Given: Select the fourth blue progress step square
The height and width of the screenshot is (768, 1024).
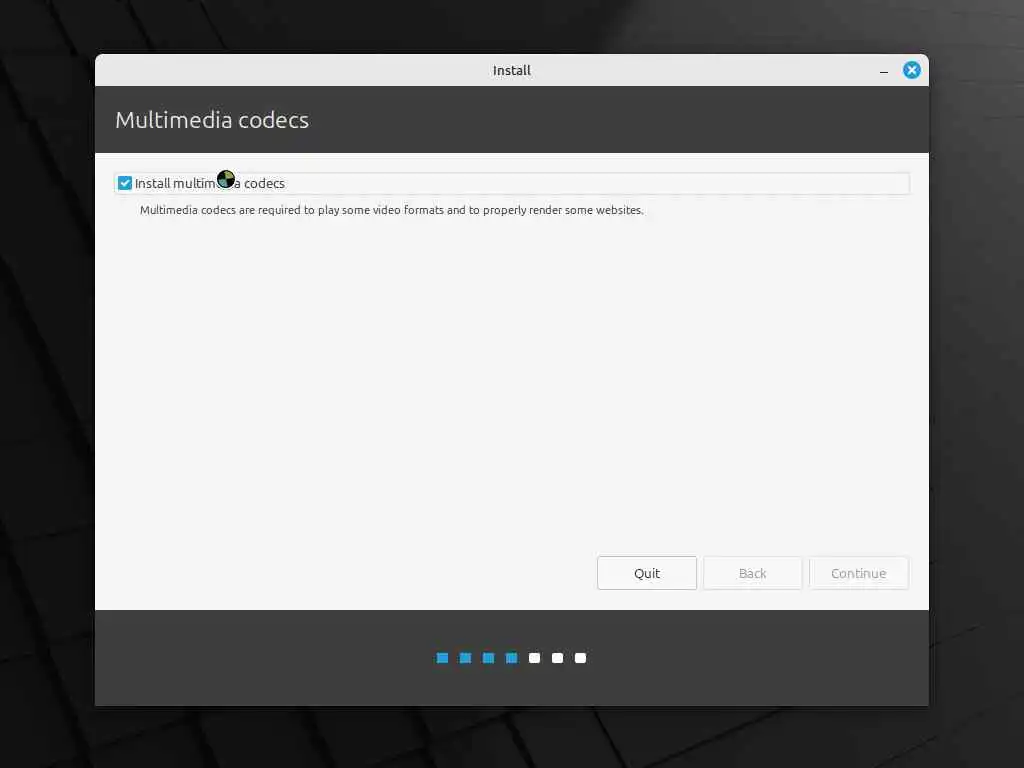Looking at the screenshot, I should click(511, 658).
